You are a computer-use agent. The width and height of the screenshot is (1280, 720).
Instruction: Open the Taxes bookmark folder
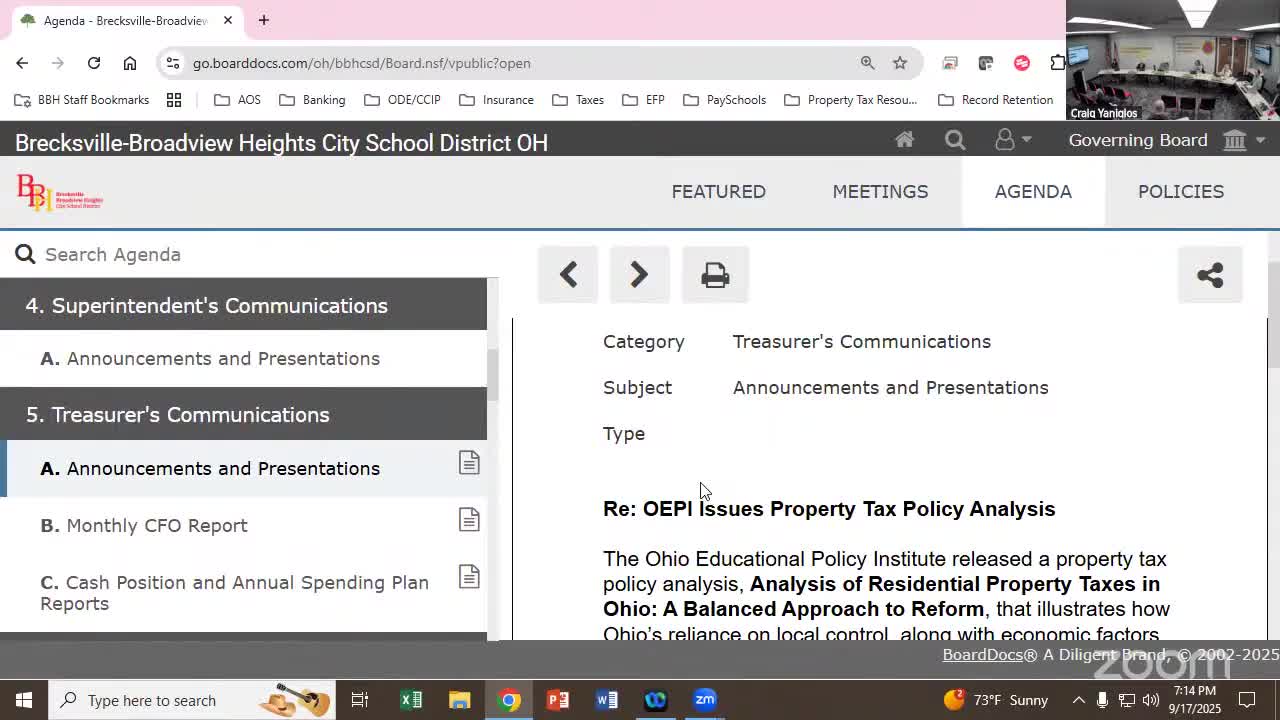[578, 100]
